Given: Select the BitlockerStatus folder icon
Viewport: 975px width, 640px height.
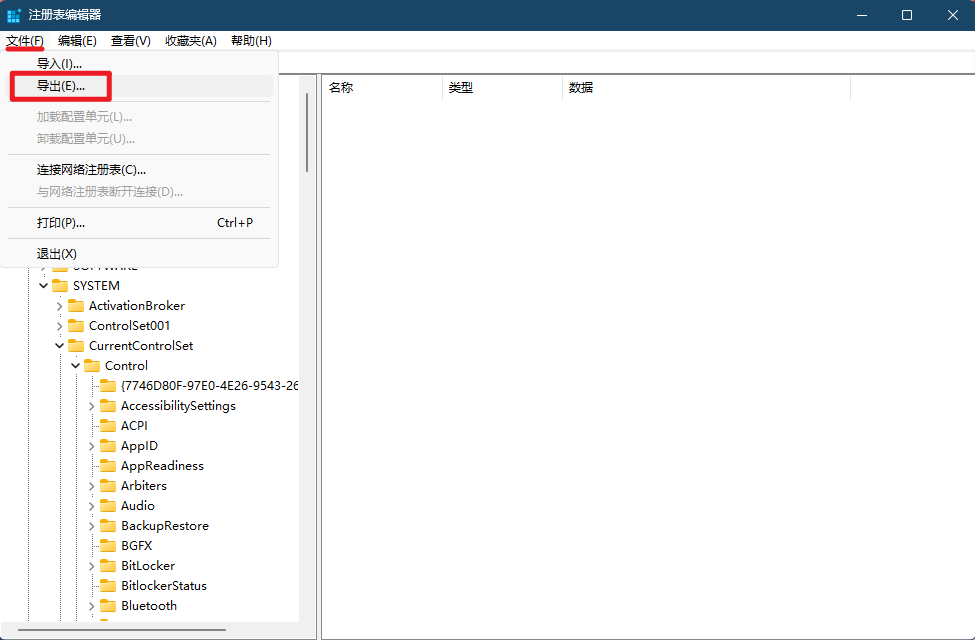Looking at the screenshot, I should pos(108,586).
